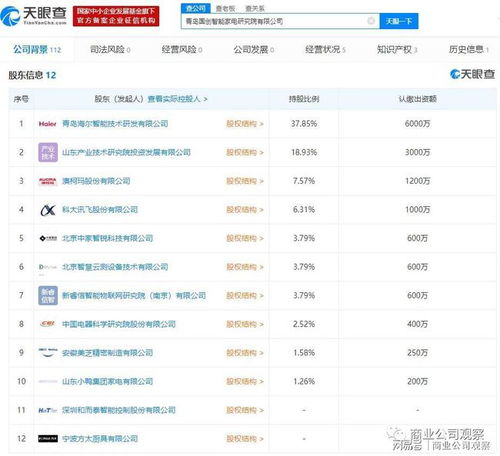Viewport: 500px width, 456px height.
Task: Click the black 宁波方太 logo in row 12
Action: (x=48, y=439)
